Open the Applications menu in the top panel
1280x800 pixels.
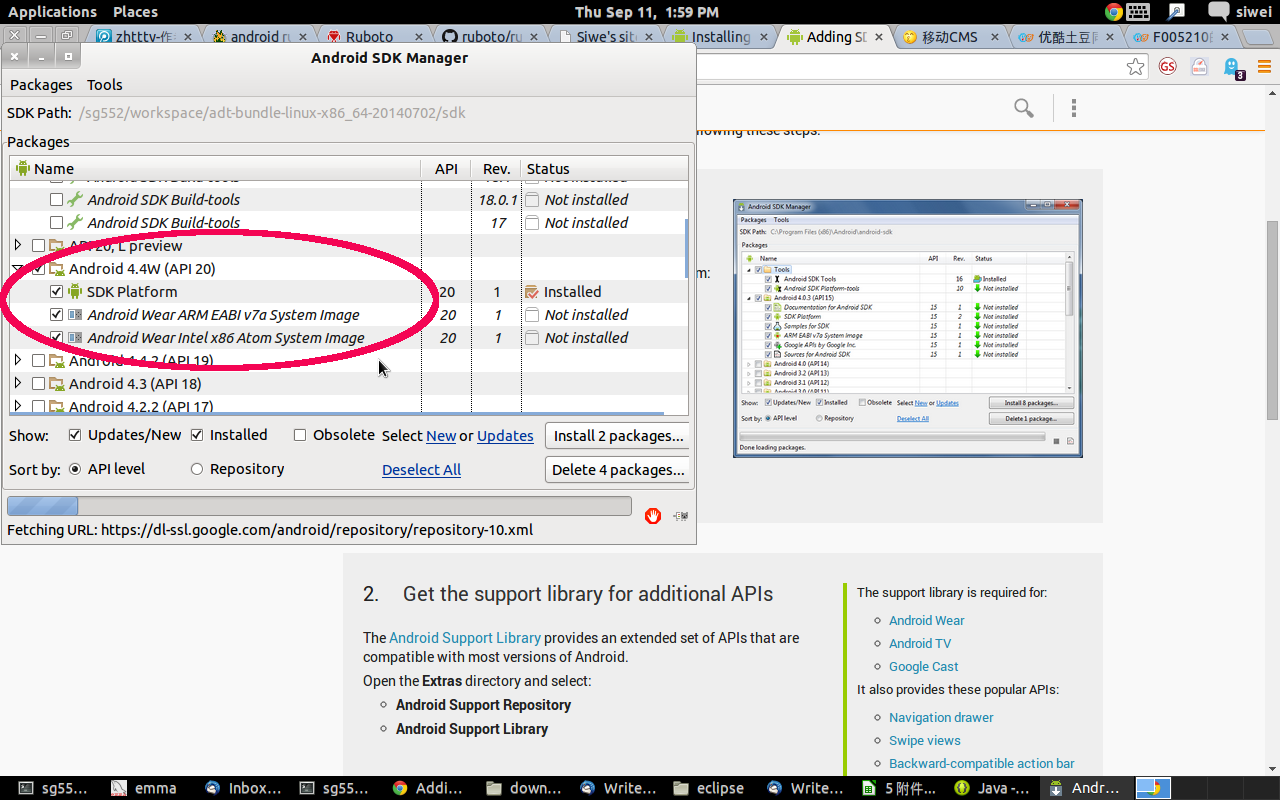52,12
